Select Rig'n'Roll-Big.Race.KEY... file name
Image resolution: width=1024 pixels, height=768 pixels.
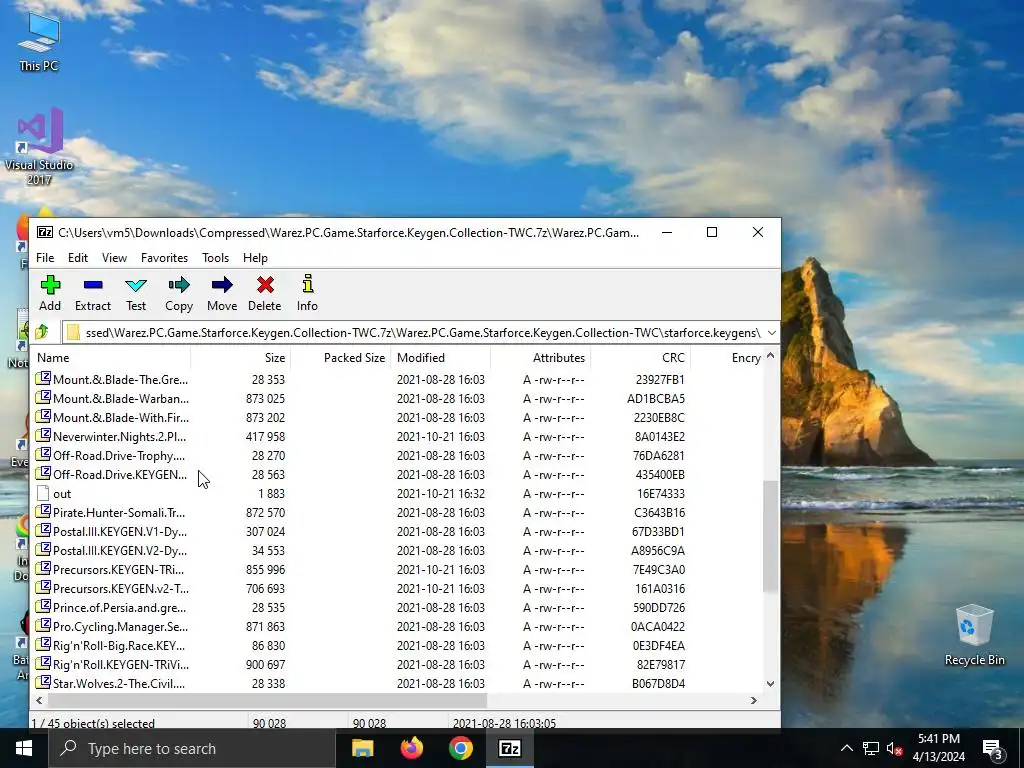[x=119, y=646]
